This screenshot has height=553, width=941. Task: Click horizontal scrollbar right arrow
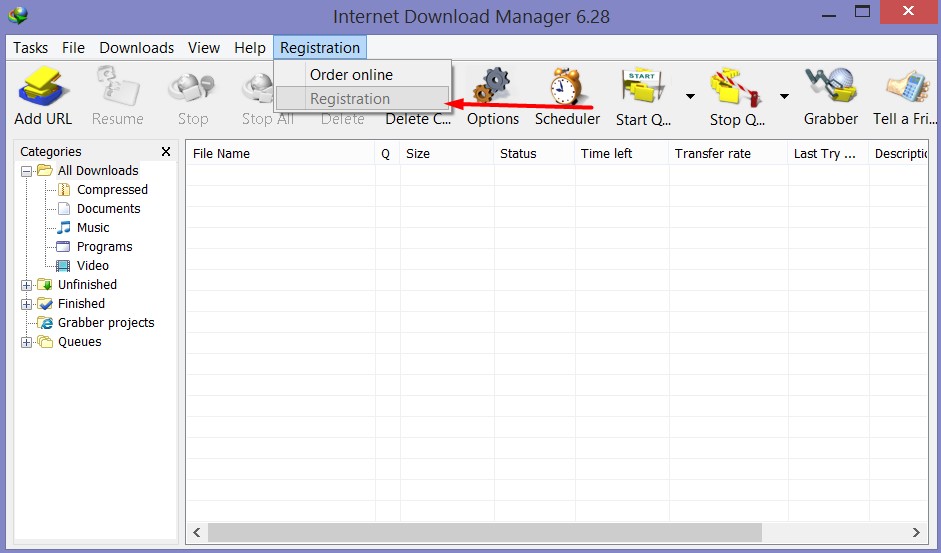(x=916, y=532)
